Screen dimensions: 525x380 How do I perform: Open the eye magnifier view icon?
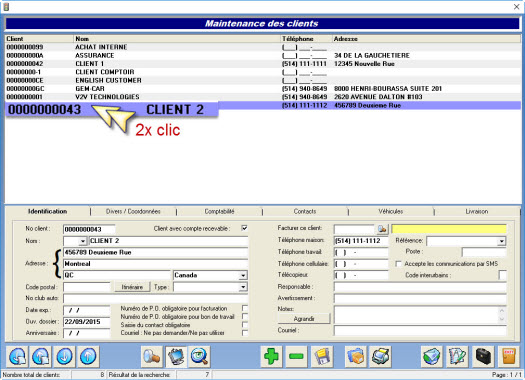(x=200, y=356)
